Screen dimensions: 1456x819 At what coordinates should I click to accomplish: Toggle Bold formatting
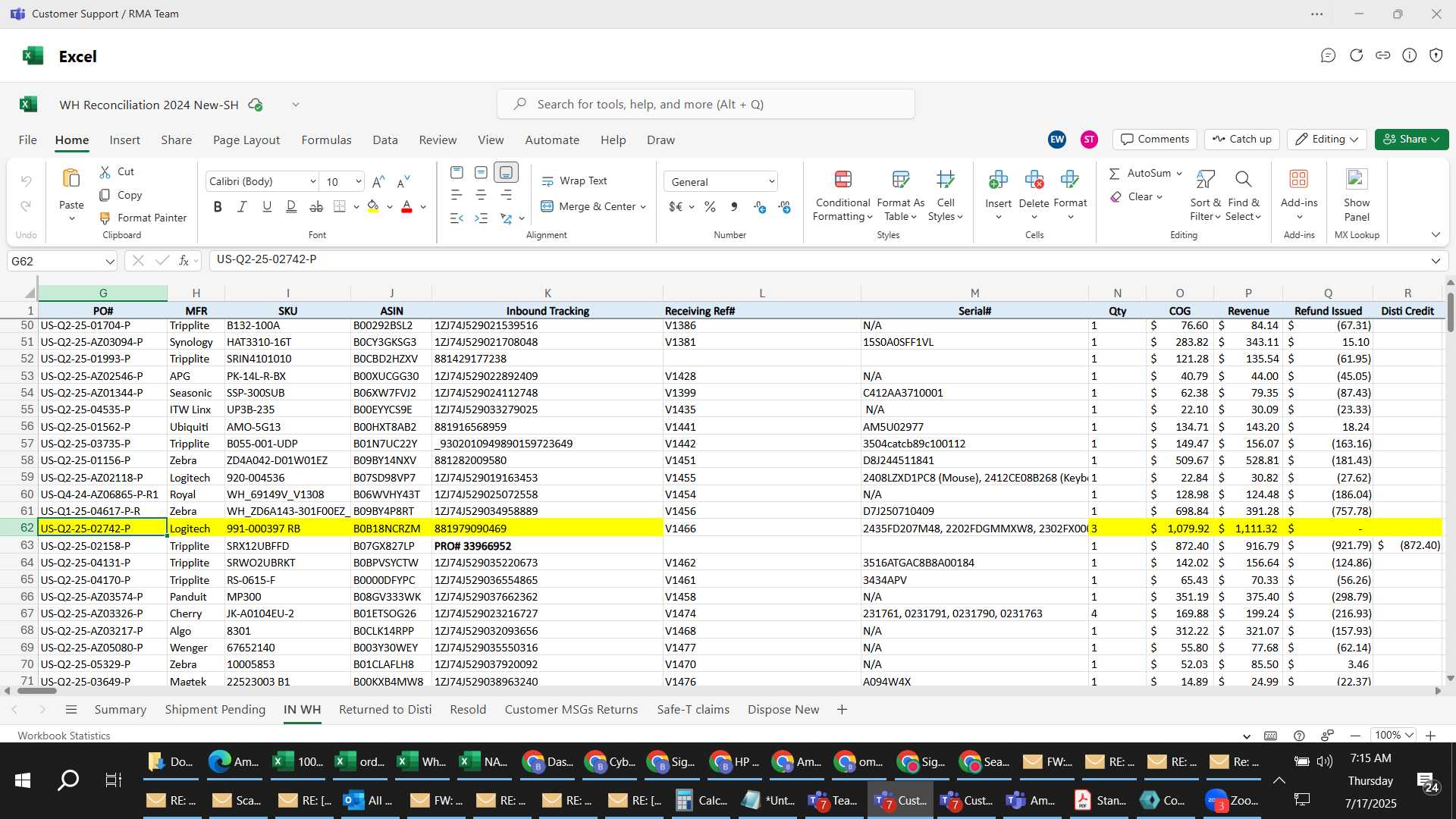tap(218, 207)
